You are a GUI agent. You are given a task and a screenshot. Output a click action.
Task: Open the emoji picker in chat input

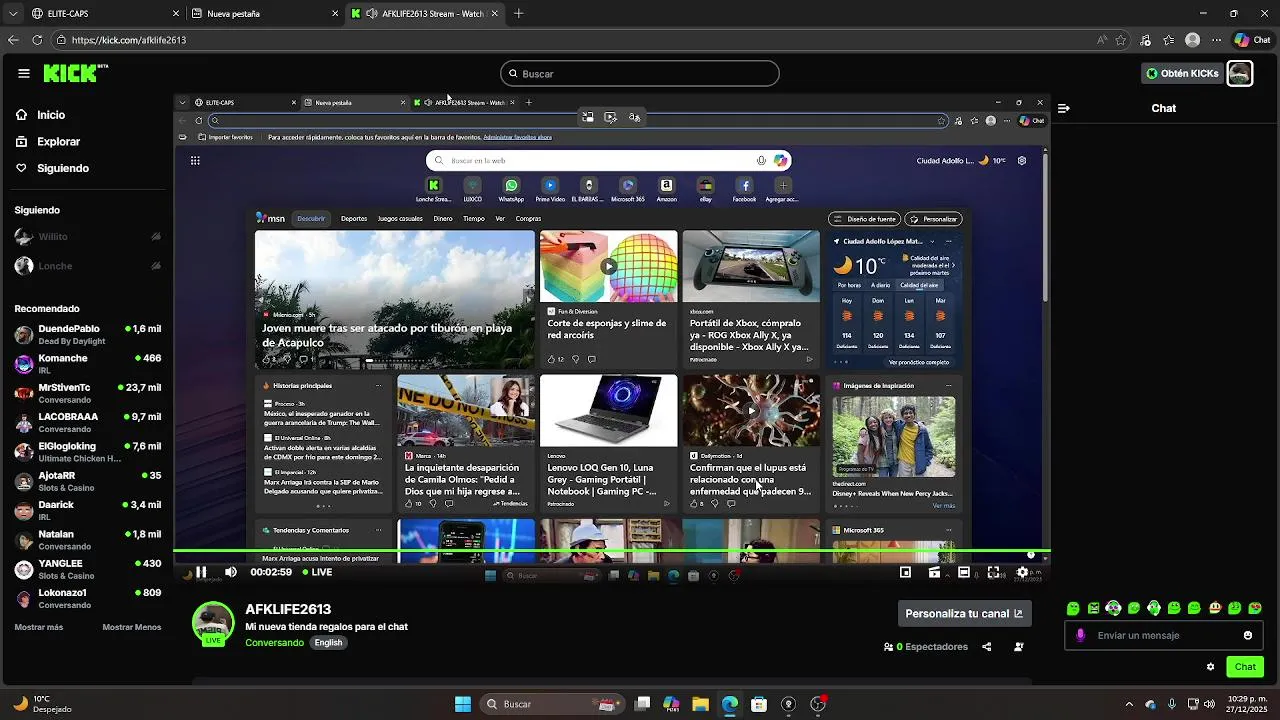point(1248,635)
